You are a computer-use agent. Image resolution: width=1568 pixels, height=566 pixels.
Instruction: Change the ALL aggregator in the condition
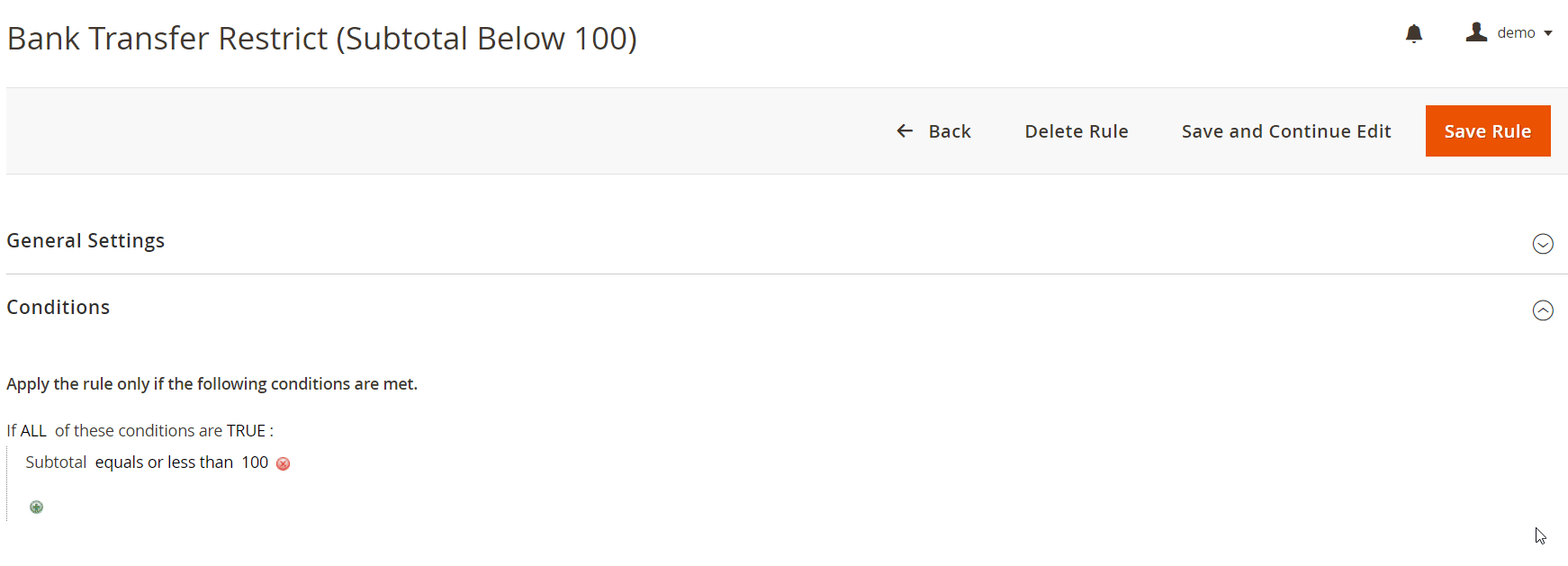tap(33, 431)
